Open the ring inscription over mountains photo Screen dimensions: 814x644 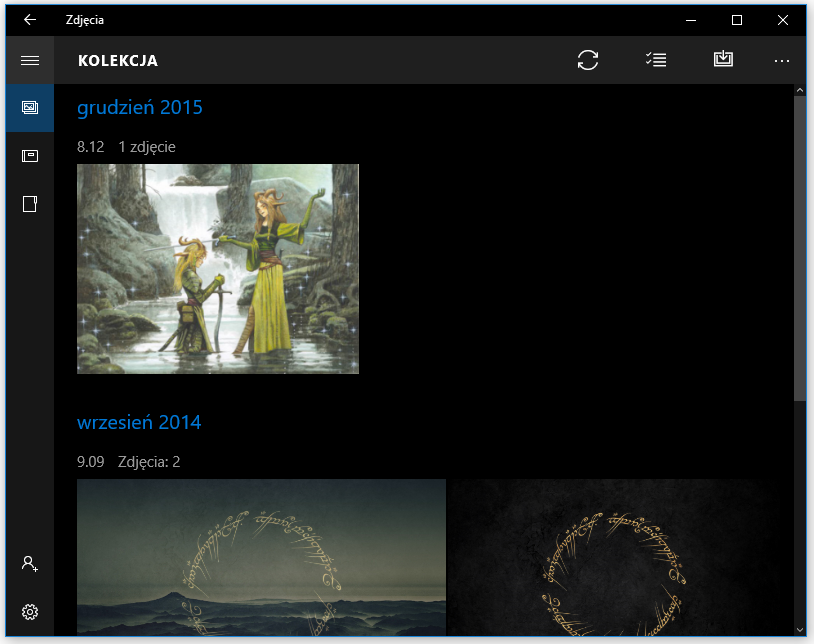(261, 557)
